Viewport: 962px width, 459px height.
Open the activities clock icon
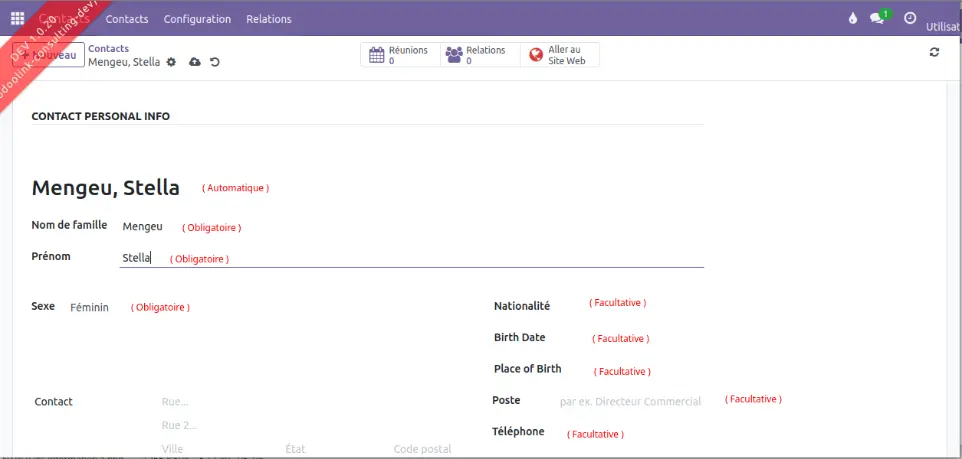click(x=909, y=18)
